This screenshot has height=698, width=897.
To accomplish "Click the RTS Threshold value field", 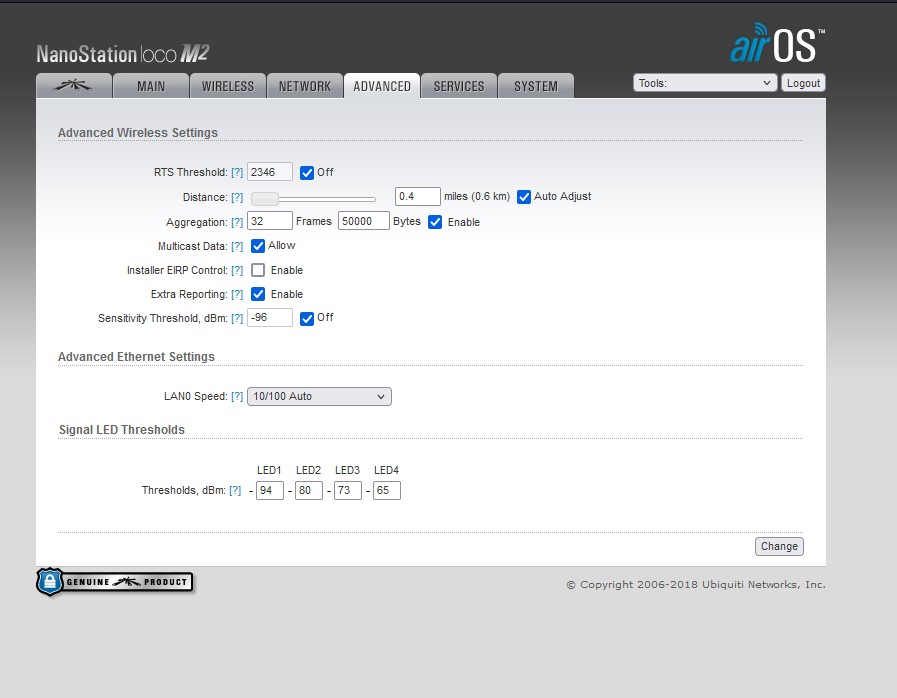I will 270,172.
